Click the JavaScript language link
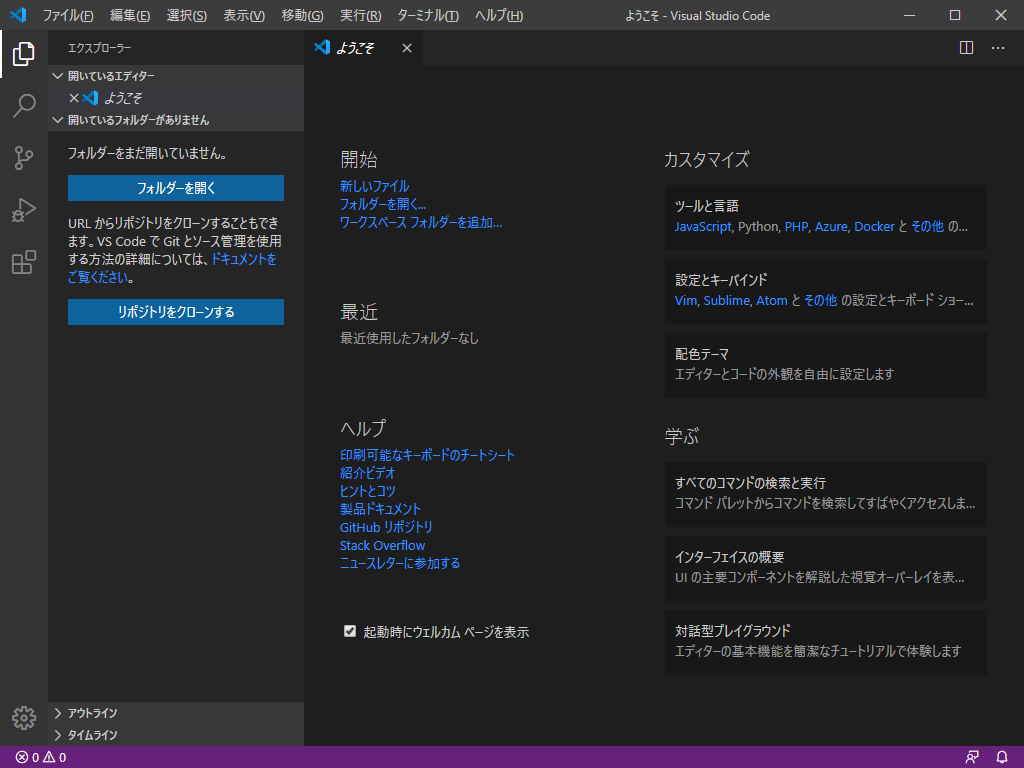The image size is (1024, 768). click(703, 227)
